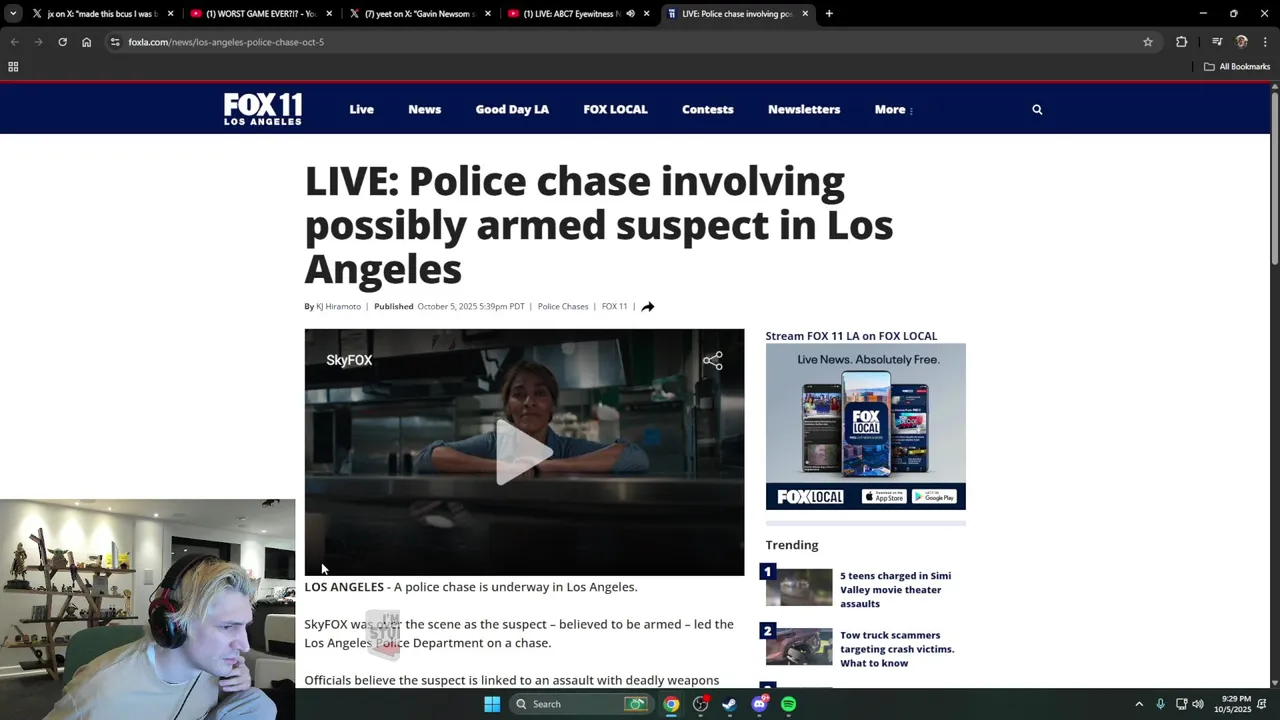Click the share icon on the SkyFOX video
Screen dimensions: 1280x720
point(712,361)
